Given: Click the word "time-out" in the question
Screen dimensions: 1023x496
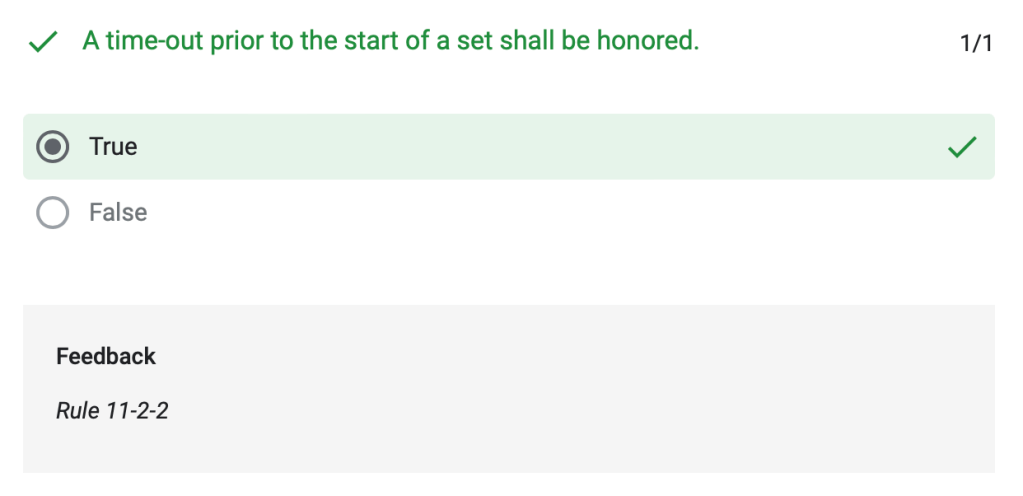Looking at the screenshot, I should pos(155,42).
